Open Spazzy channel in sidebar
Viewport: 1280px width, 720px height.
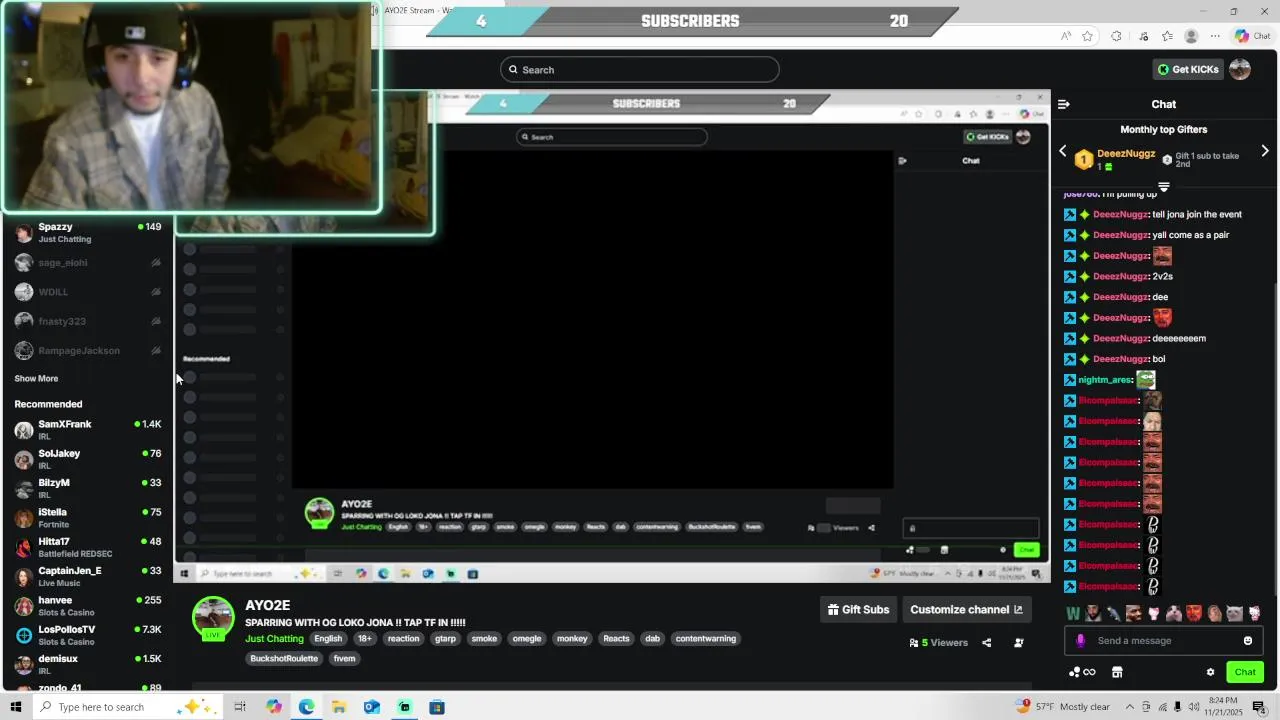pyautogui.click(x=87, y=233)
